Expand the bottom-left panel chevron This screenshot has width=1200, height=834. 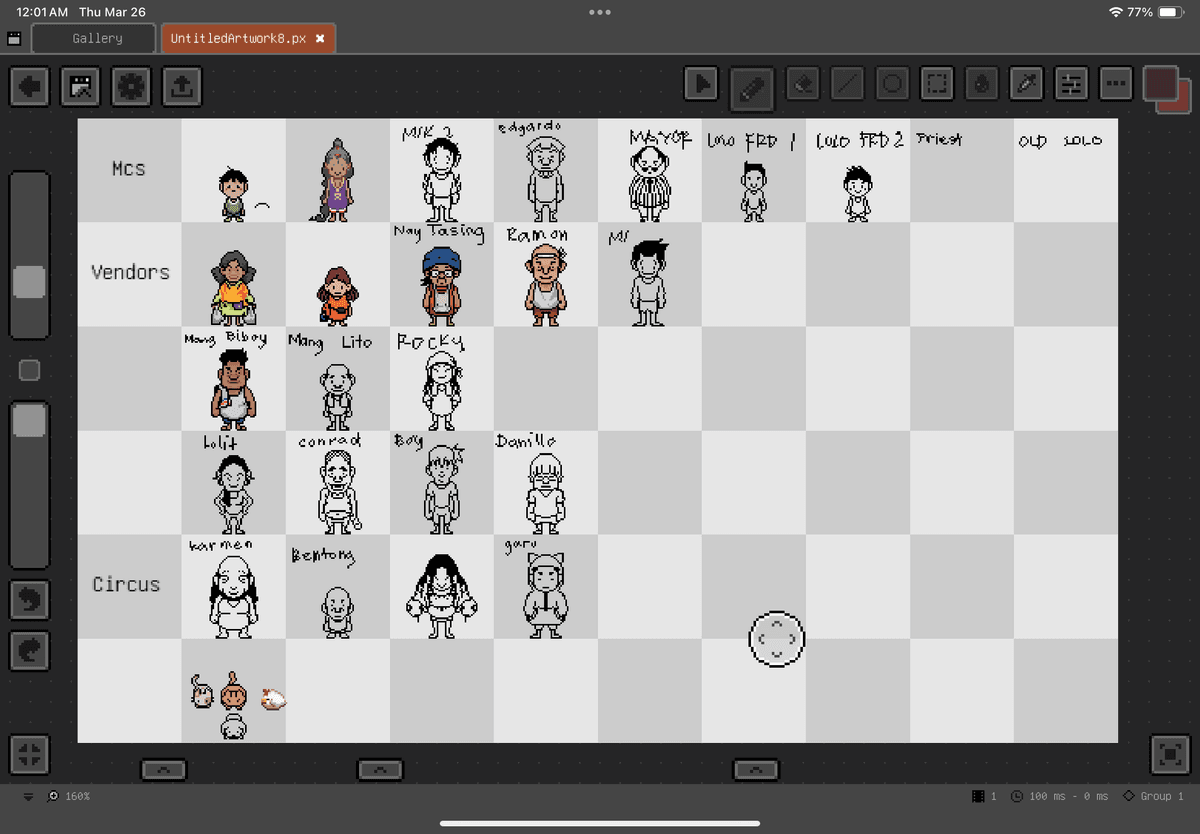pyautogui.click(x=164, y=769)
